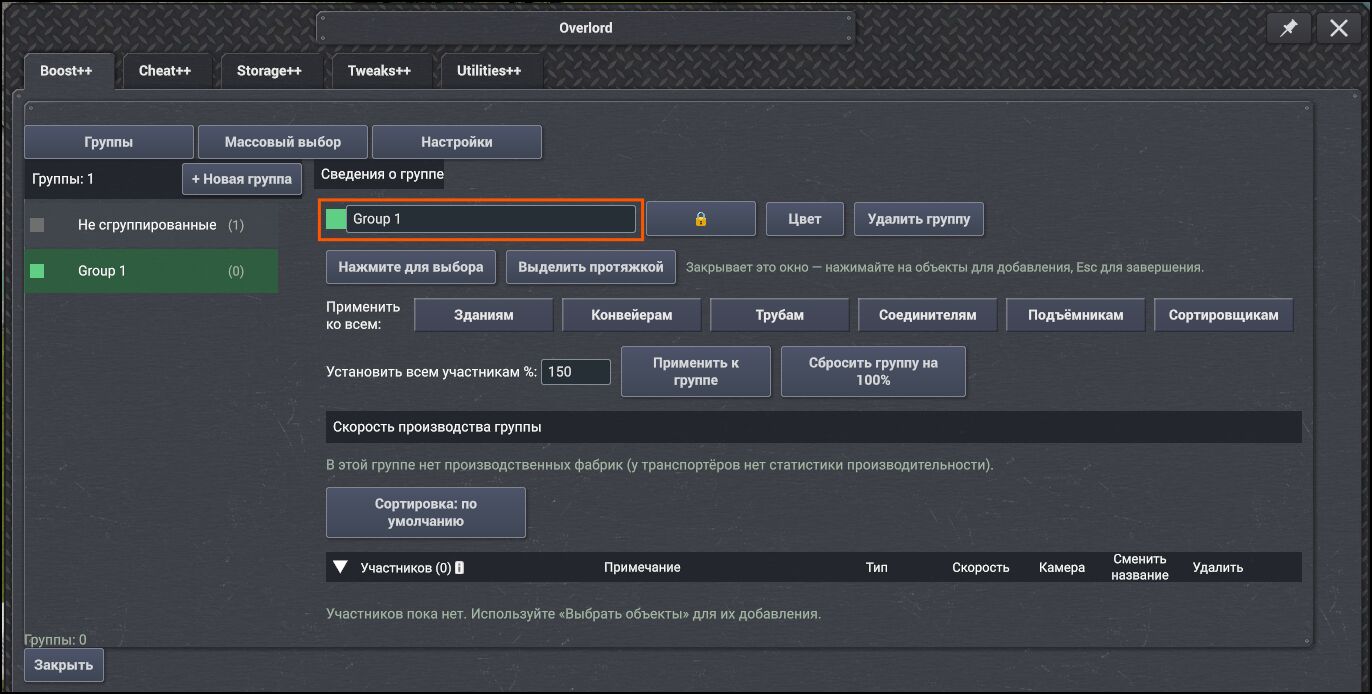Open the Storage++ tab
This screenshot has width=1372, height=694.
tap(269, 71)
